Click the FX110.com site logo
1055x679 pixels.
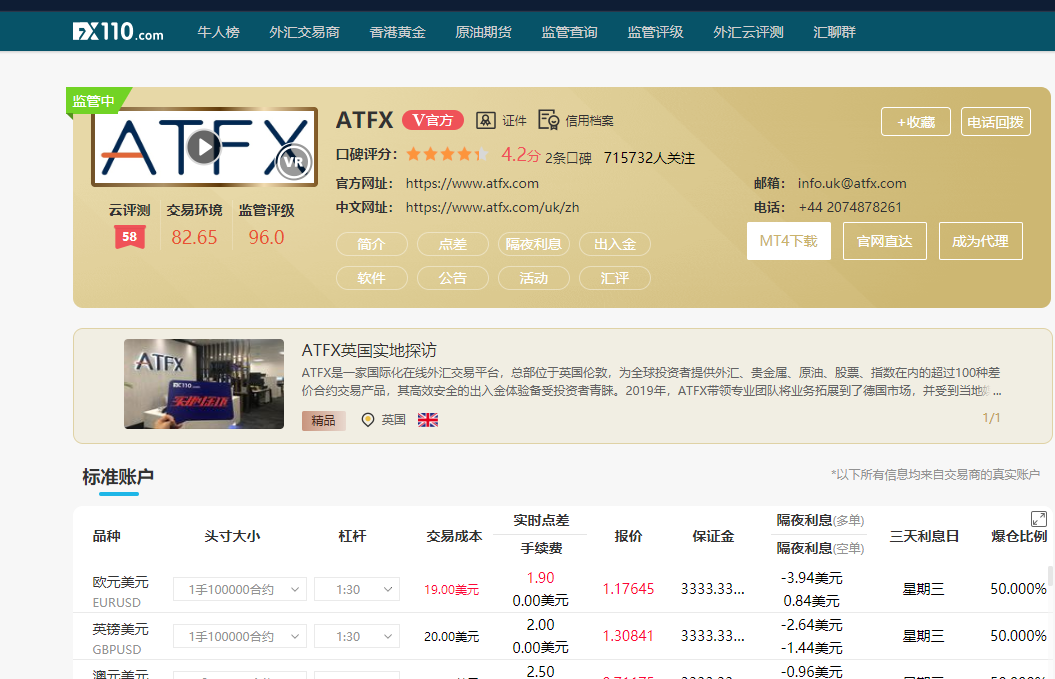[118, 32]
